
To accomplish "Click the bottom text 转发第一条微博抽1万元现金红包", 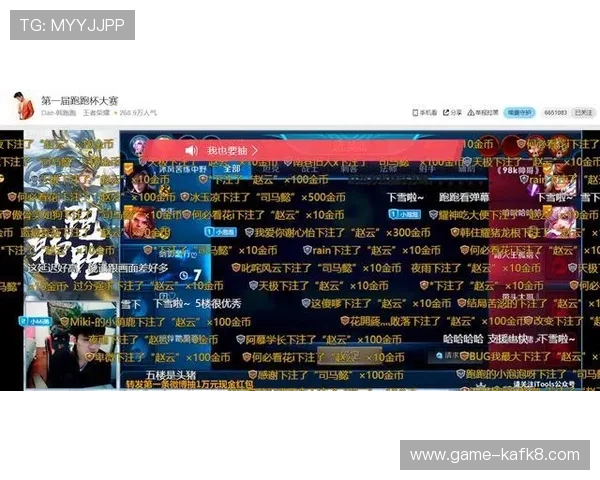I will [189, 384].
